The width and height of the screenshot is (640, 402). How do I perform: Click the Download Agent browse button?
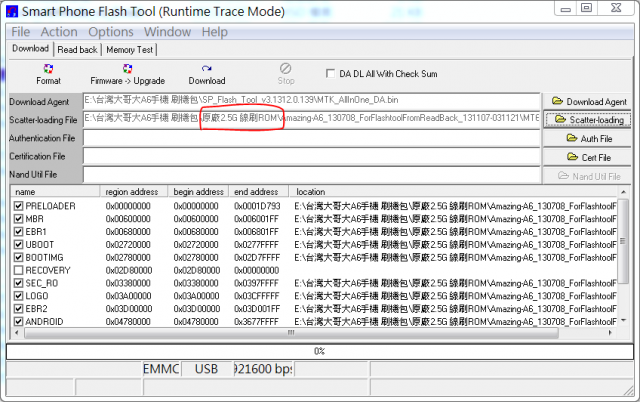click(x=588, y=102)
